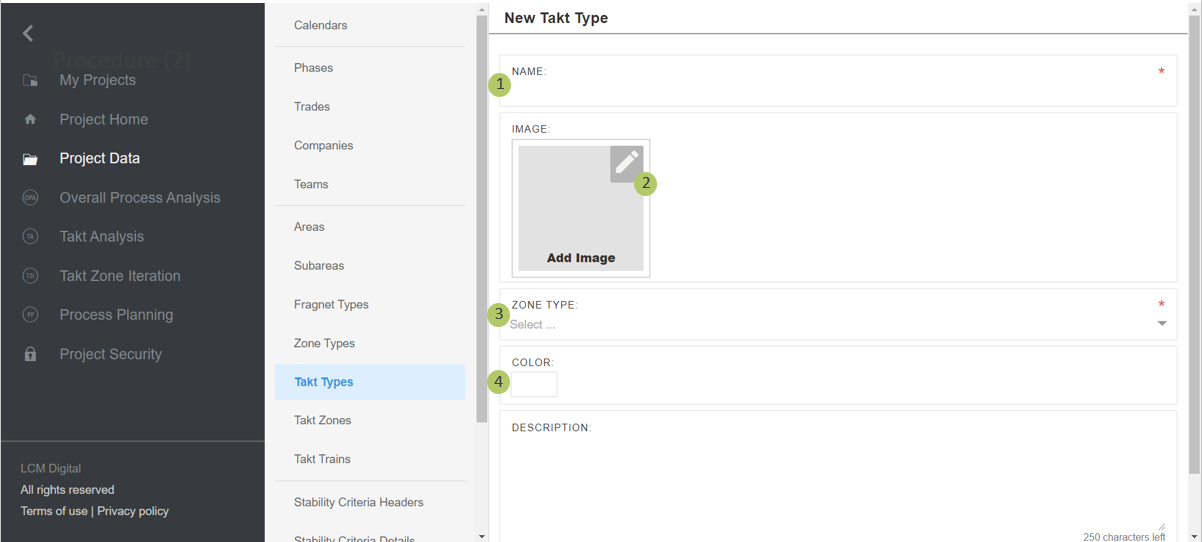The image size is (1202, 542).
Task: Pick a color in the Color swatch
Action: coord(534,384)
